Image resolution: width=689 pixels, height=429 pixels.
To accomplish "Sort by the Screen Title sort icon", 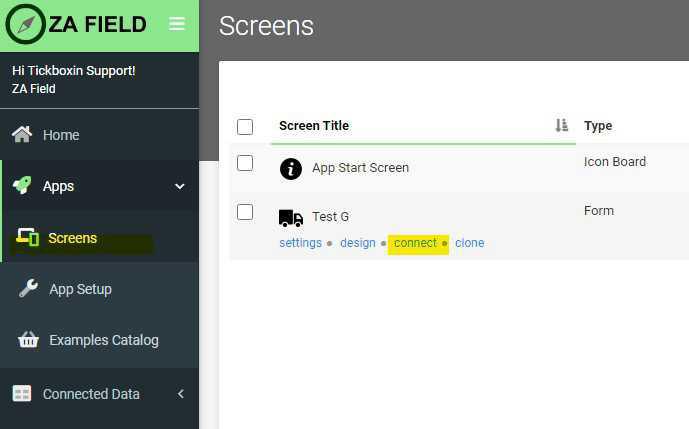I will tap(561, 126).
